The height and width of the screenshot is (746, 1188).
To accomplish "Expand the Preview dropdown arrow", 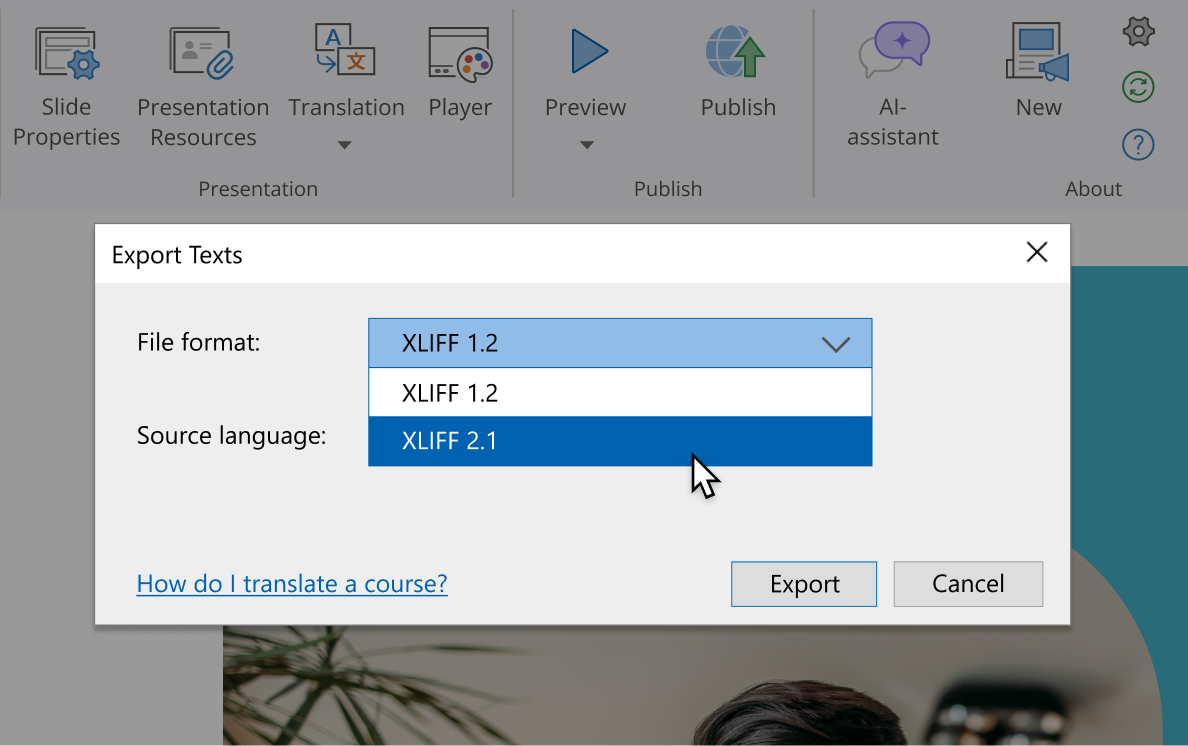I will (586, 145).
